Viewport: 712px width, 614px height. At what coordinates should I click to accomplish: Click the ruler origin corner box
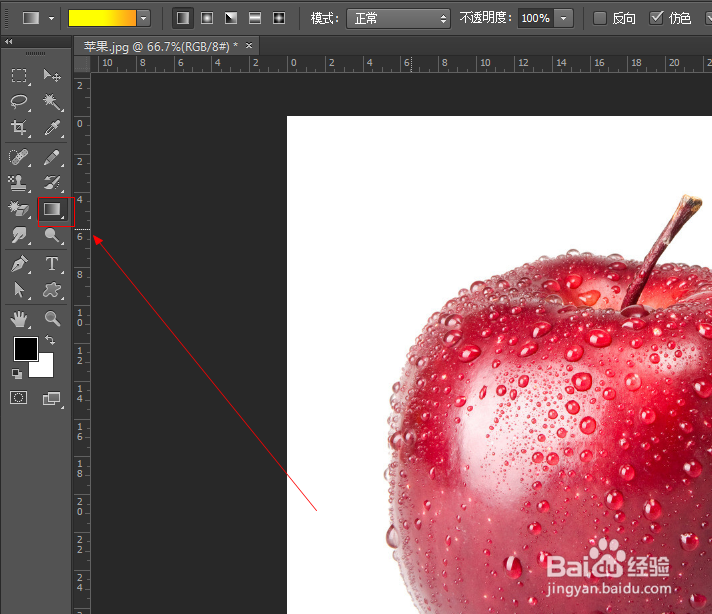(82, 64)
